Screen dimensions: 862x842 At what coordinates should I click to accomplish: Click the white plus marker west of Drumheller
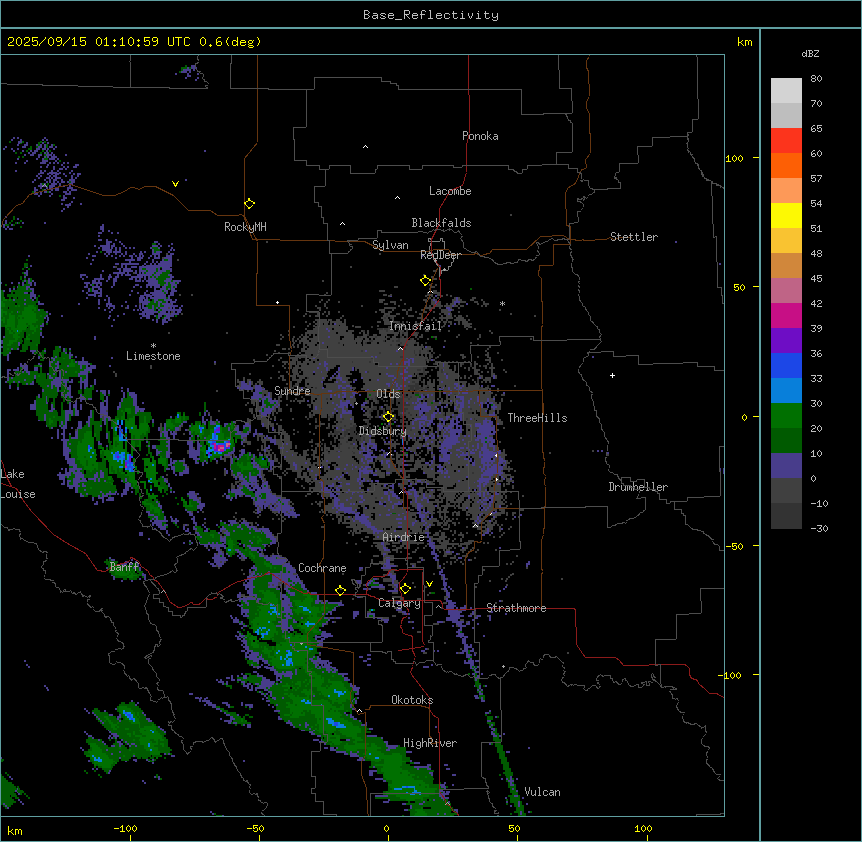(x=612, y=375)
